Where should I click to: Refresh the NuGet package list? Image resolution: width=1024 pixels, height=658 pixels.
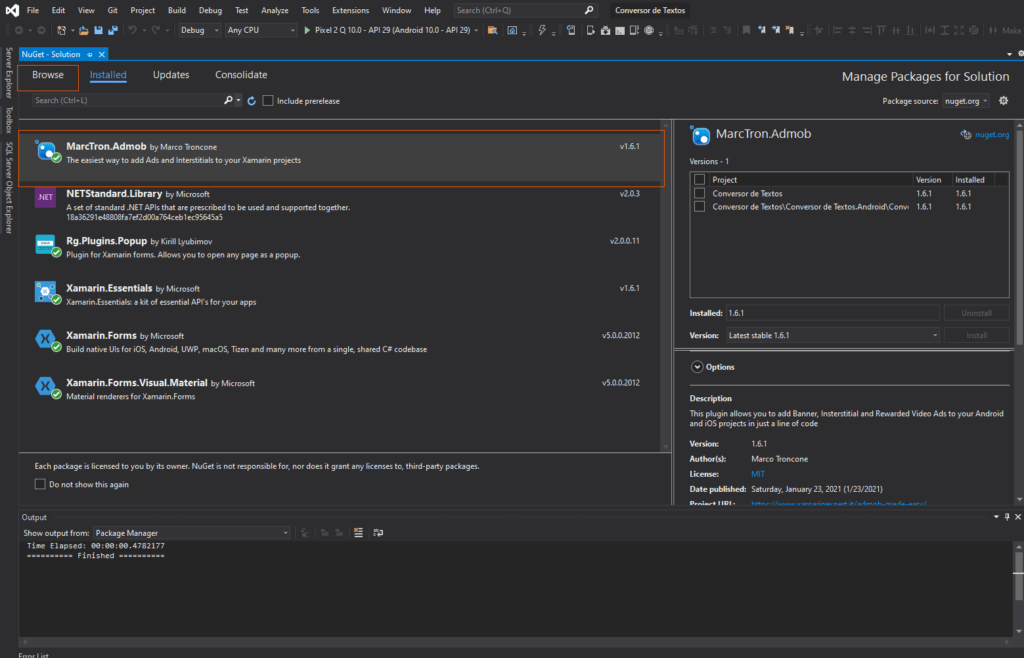(251, 101)
